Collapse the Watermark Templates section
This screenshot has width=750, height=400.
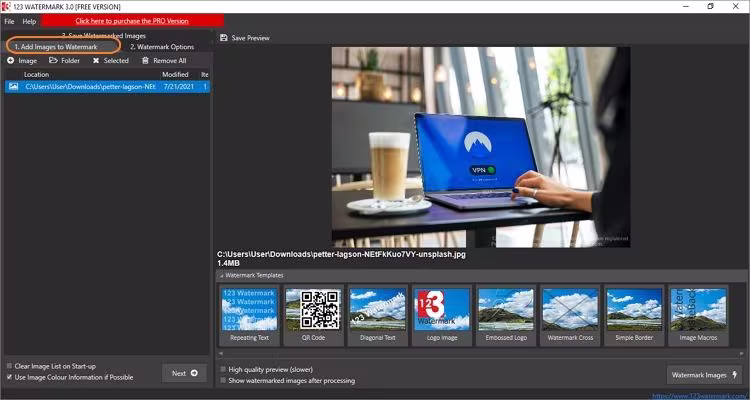coord(221,276)
